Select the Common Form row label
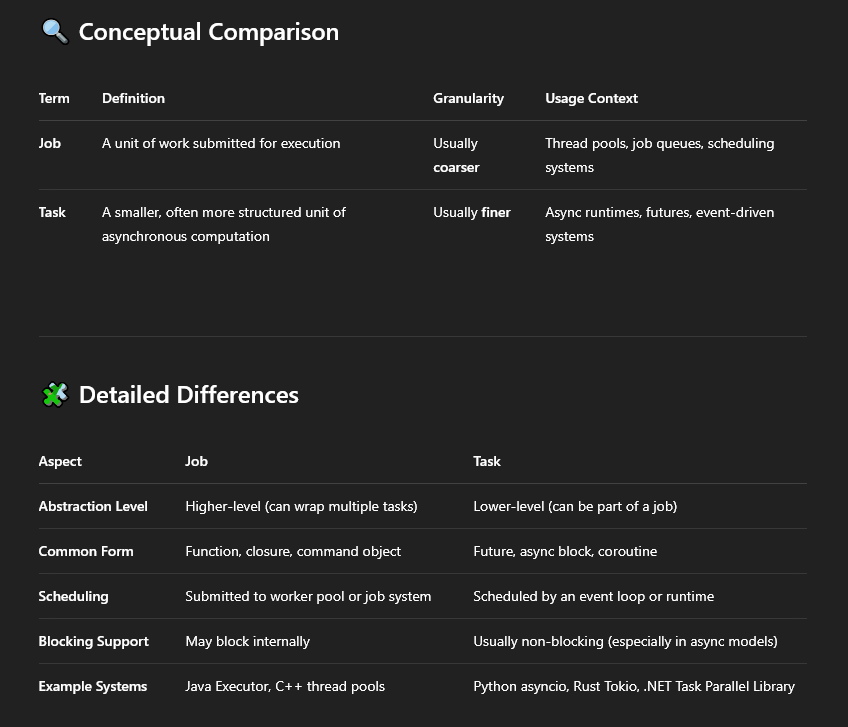The width and height of the screenshot is (848, 727). 86,551
